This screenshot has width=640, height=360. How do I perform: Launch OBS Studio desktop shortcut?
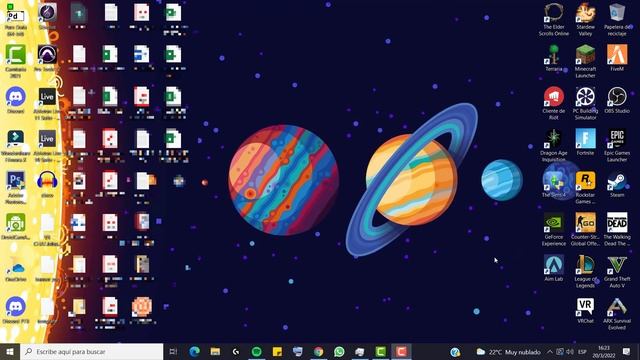point(617,100)
